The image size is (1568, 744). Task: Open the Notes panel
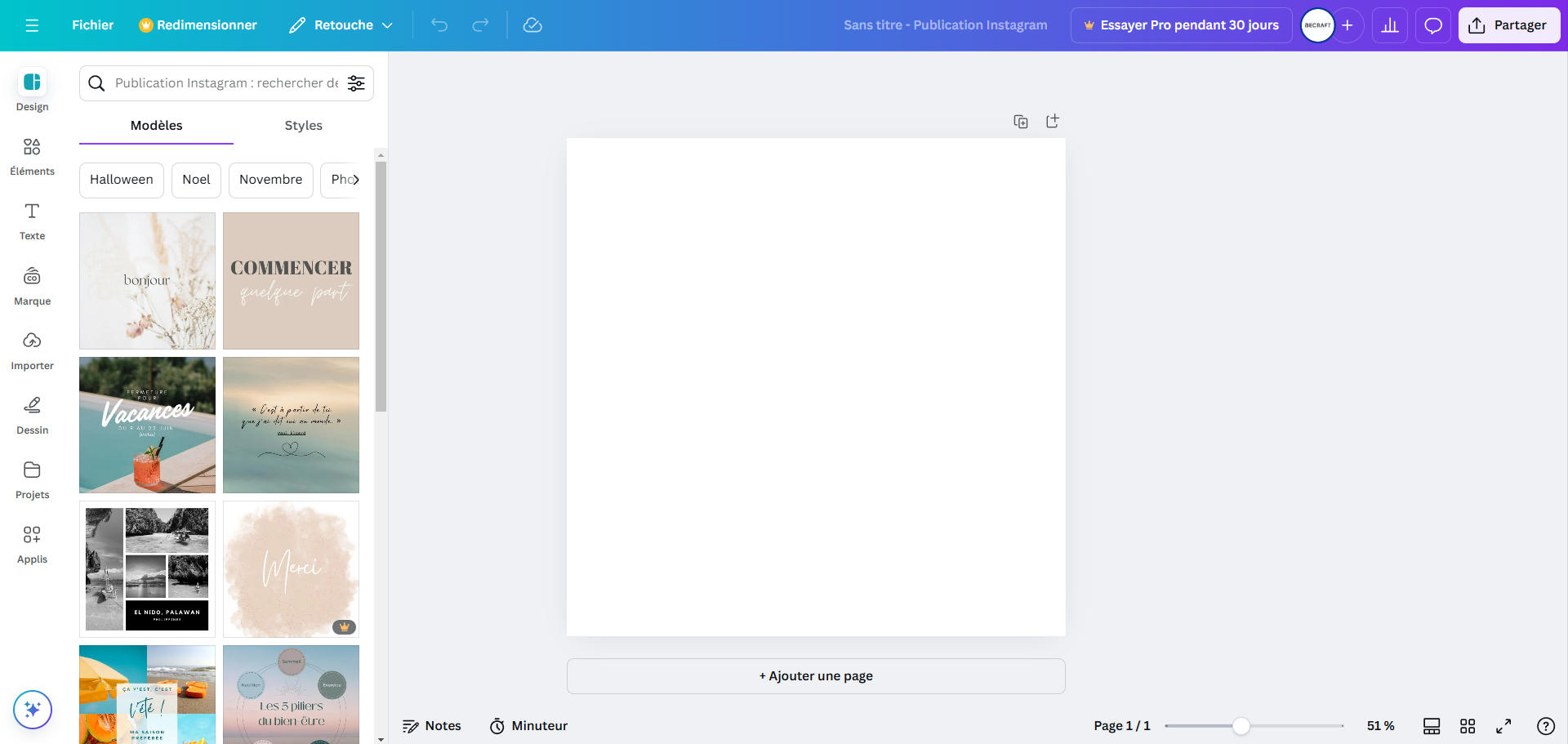pos(432,726)
